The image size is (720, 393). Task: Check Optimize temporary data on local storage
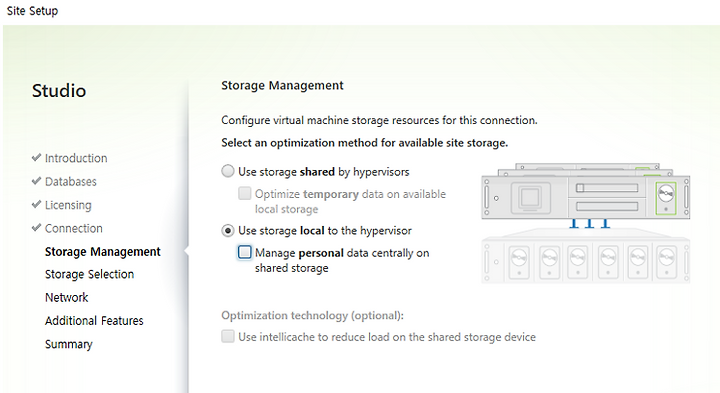pos(245,193)
